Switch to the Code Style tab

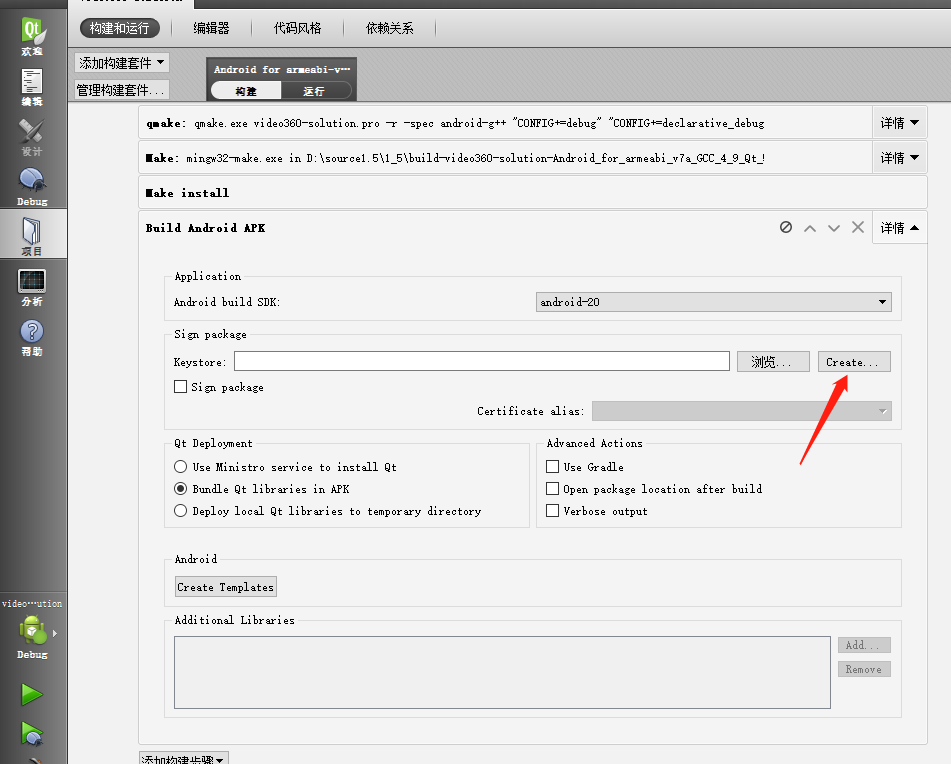[x=297, y=28]
